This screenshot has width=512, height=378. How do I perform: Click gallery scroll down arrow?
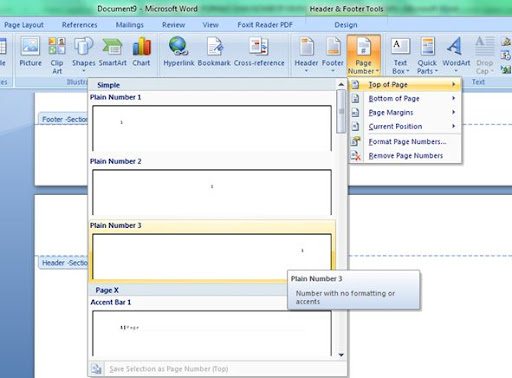(341, 355)
